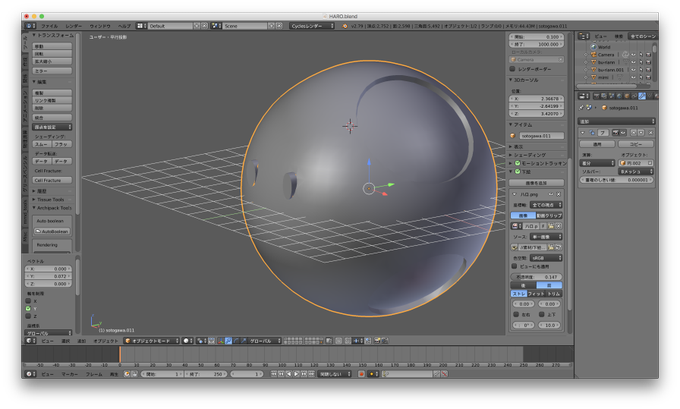Open the scene browse icon

tap(216, 26)
